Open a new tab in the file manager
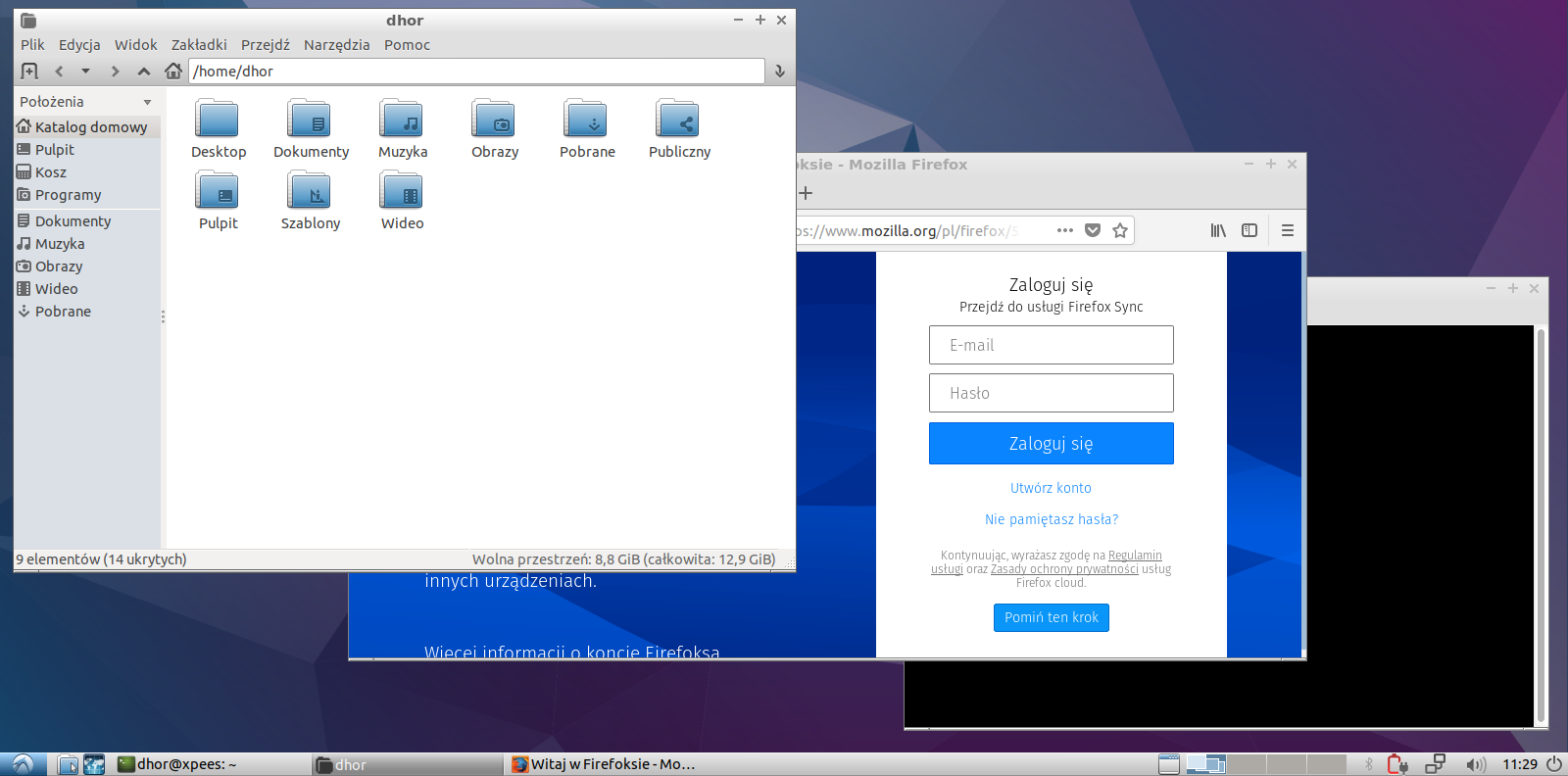 pyautogui.click(x=29, y=71)
